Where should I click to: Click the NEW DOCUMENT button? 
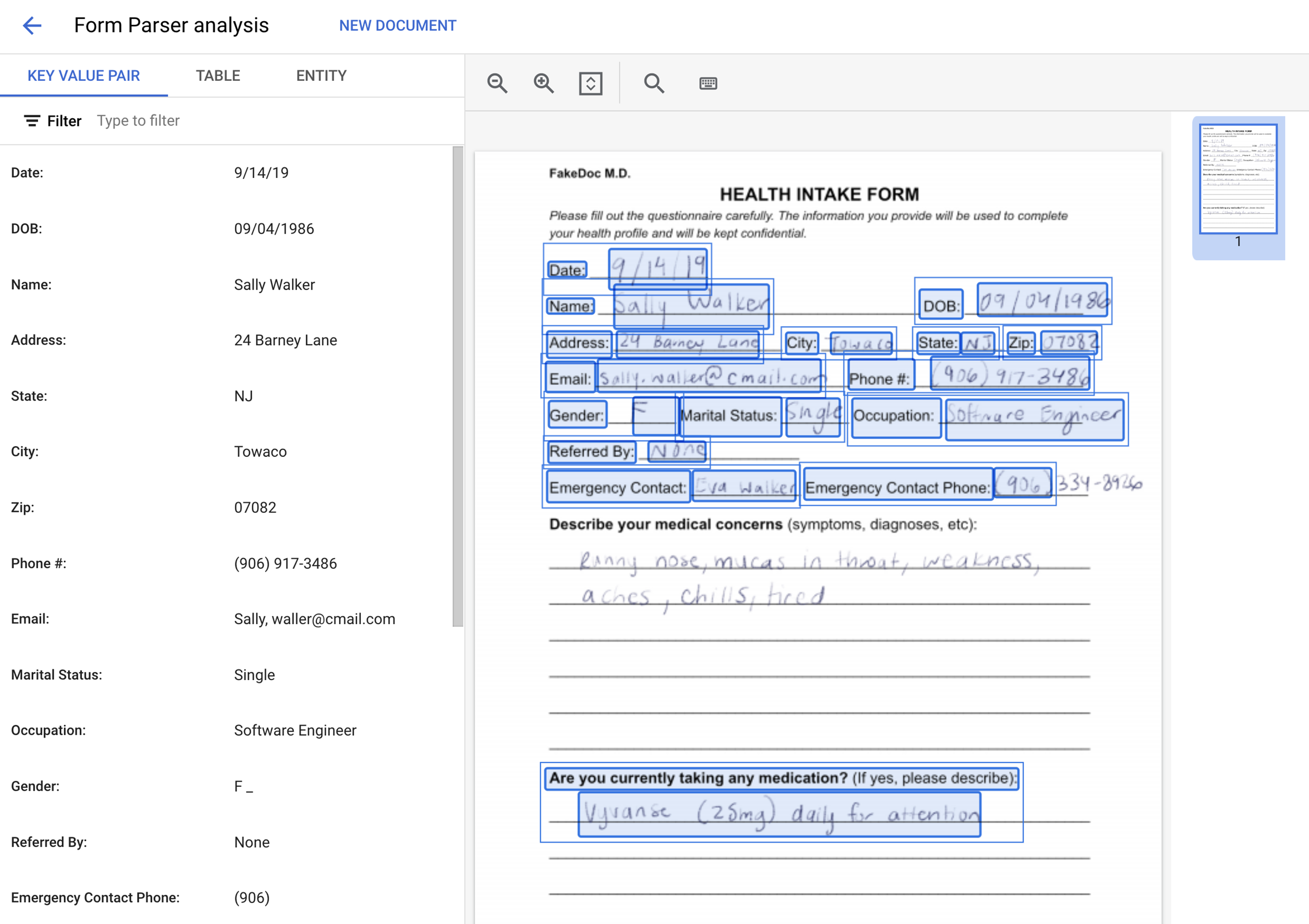click(397, 26)
